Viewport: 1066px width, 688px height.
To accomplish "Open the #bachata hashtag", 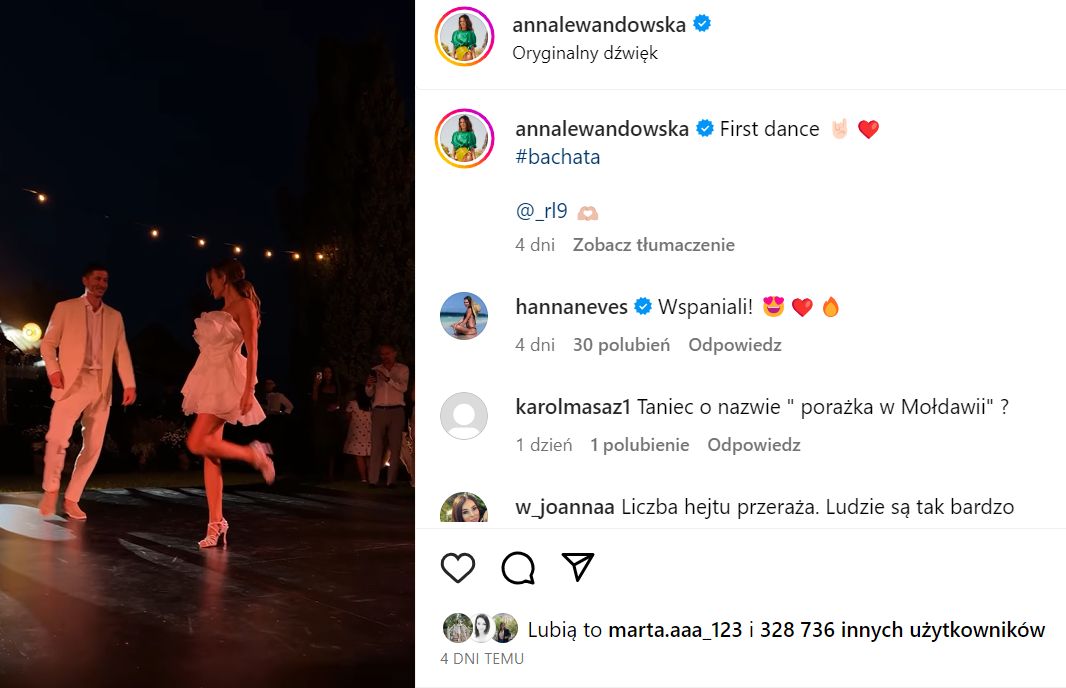I will pyautogui.click(x=557, y=157).
